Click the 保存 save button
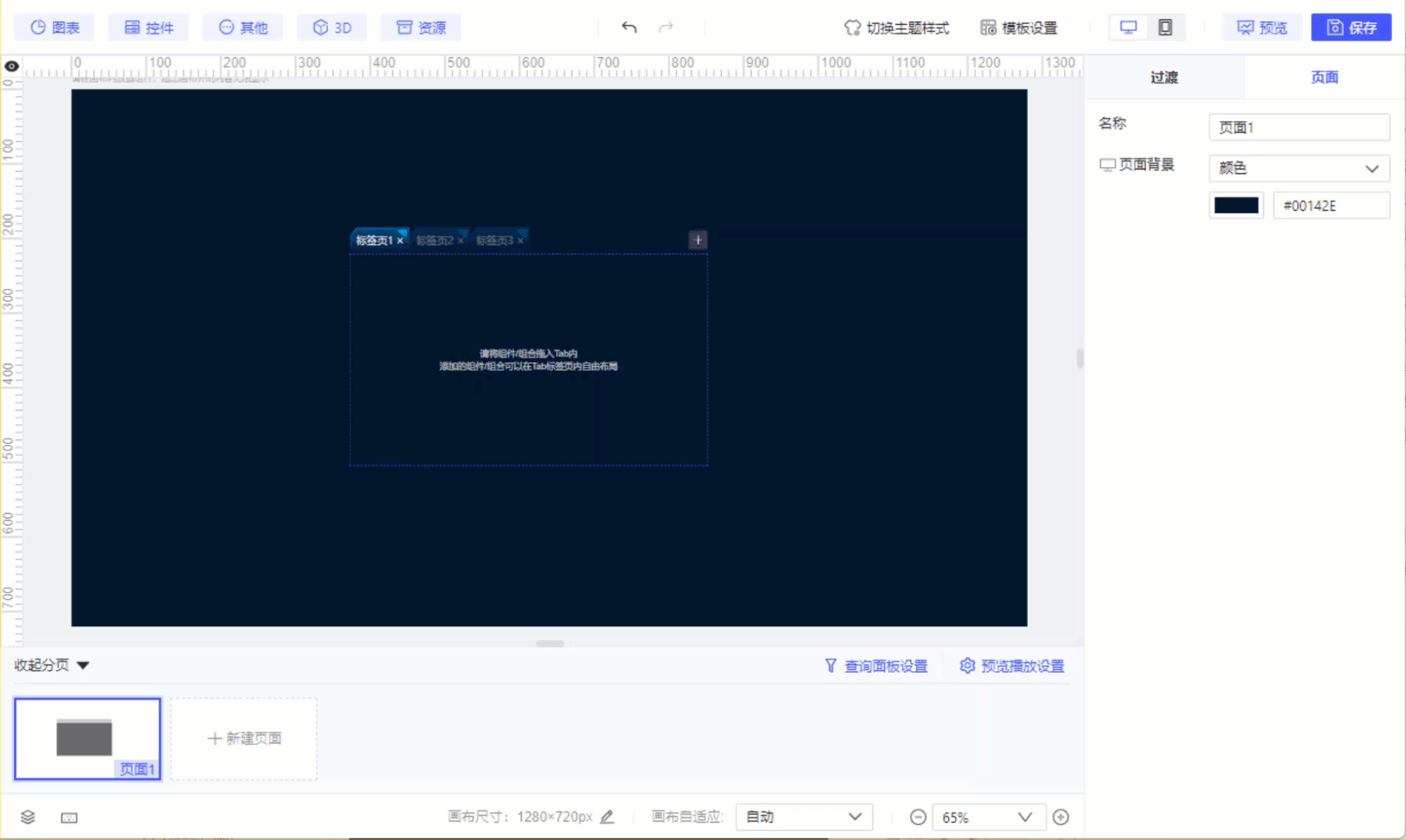This screenshot has height=840, width=1406. (1351, 27)
